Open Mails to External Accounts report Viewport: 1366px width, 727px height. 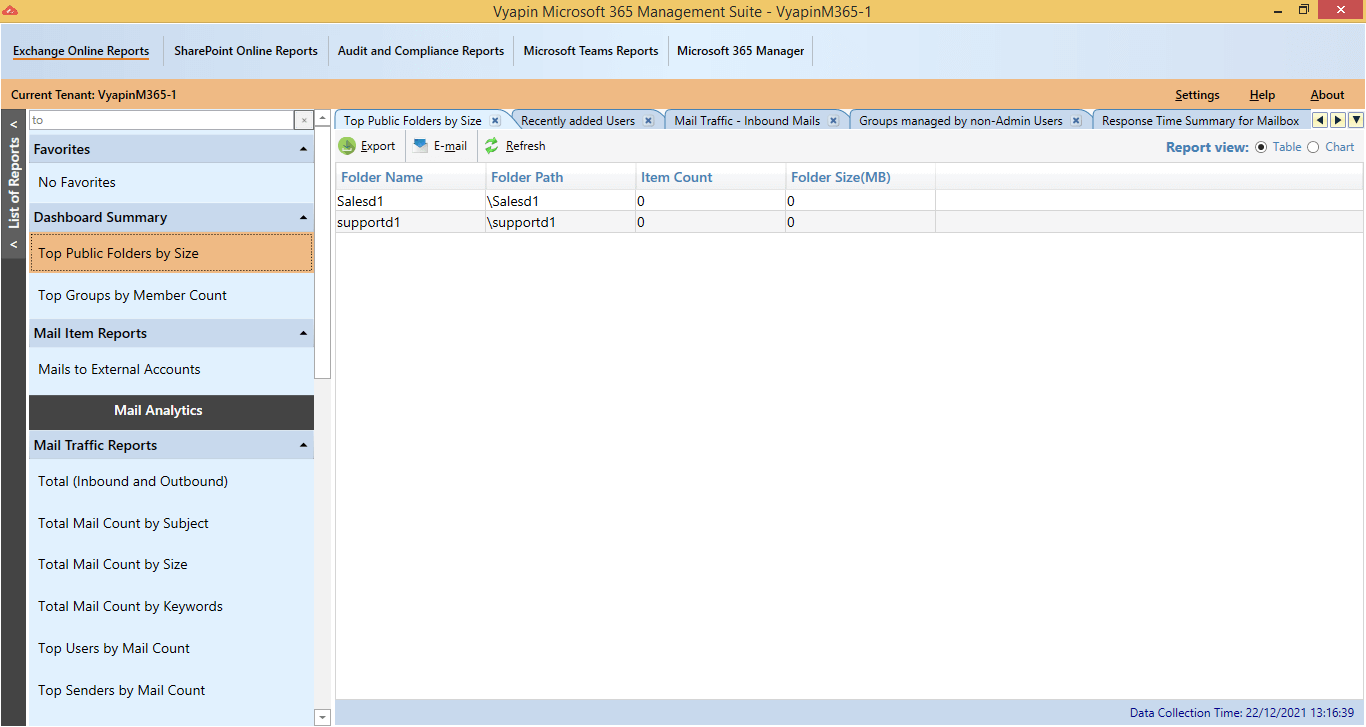pos(171,369)
